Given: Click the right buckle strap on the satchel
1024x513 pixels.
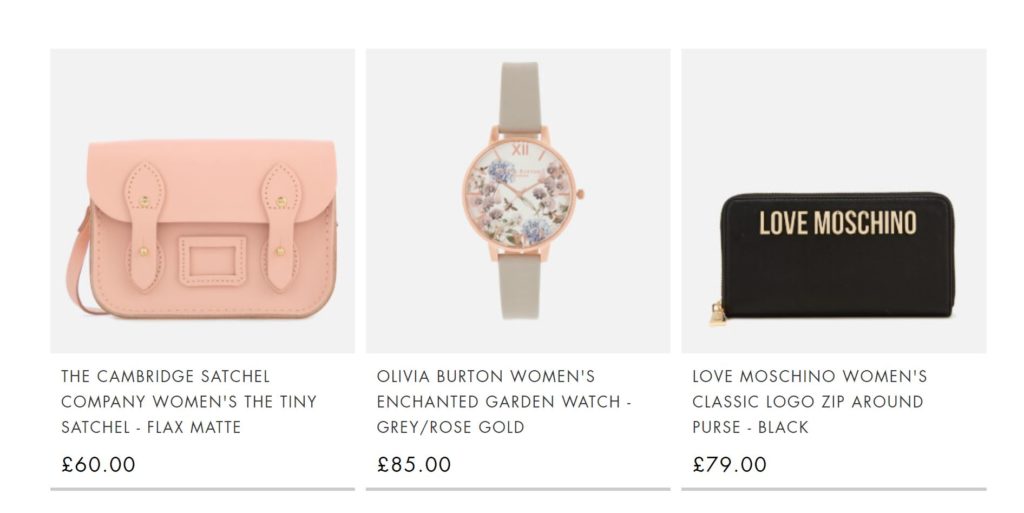Looking at the screenshot, I should tap(281, 226).
